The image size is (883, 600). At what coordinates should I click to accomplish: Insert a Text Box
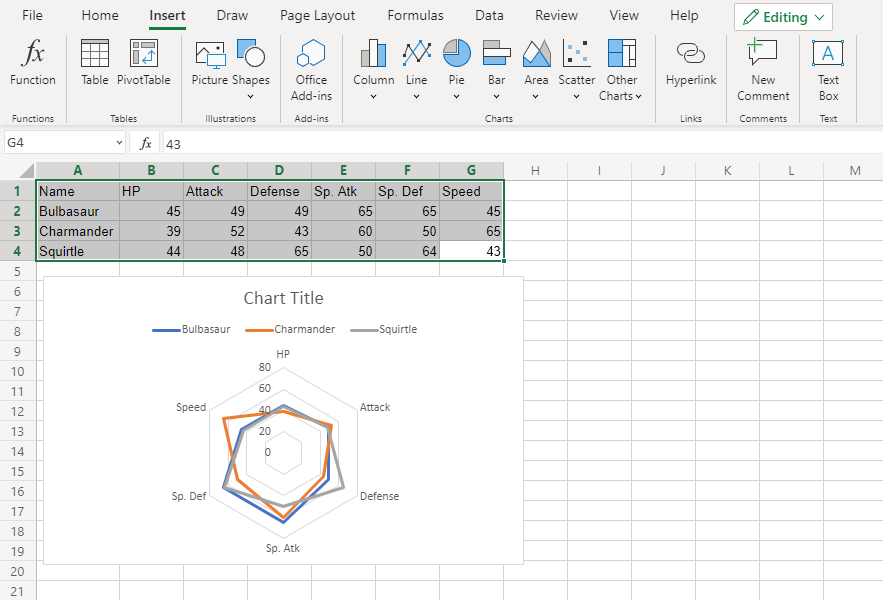[828, 70]
